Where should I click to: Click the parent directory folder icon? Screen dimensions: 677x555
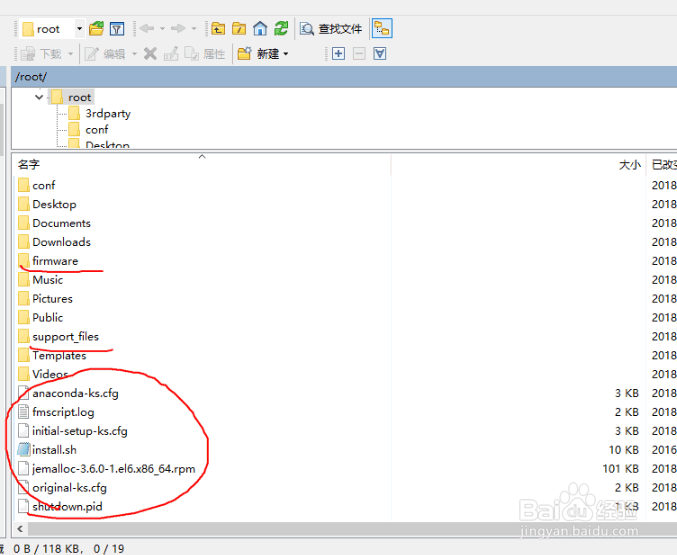point(218,29)
